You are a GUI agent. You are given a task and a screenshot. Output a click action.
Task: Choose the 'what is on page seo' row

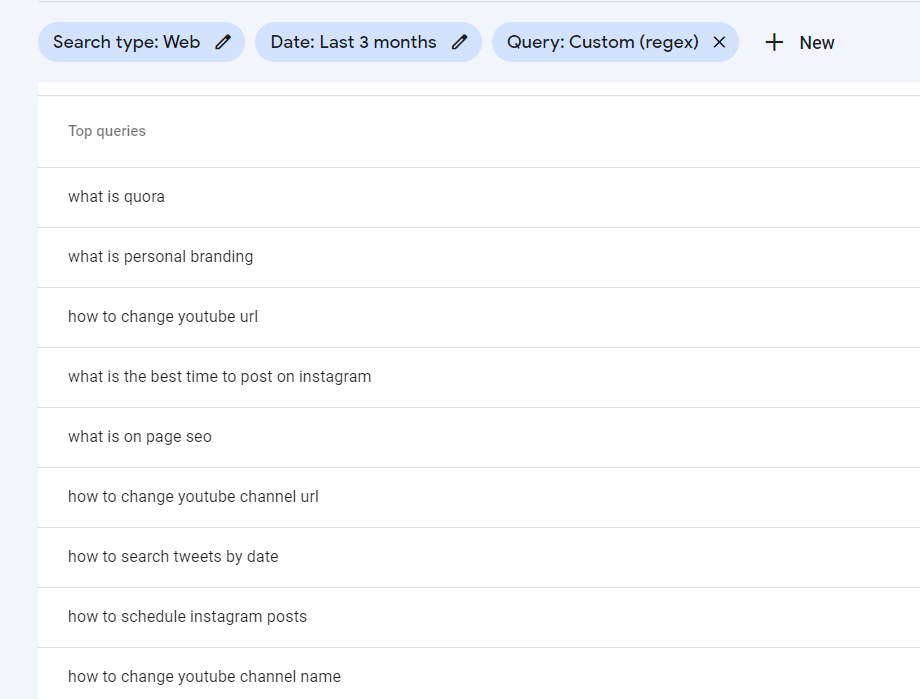tap(140, 437)
